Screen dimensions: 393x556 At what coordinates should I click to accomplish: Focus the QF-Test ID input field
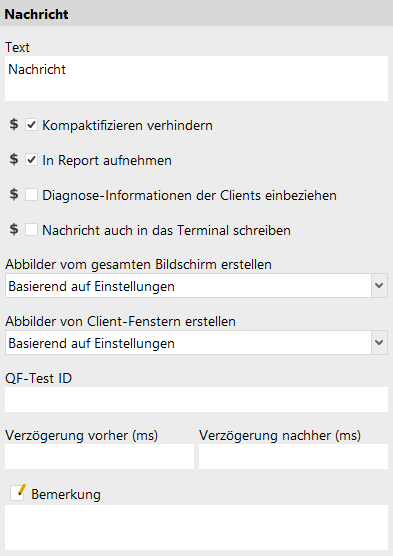[196, 400]
